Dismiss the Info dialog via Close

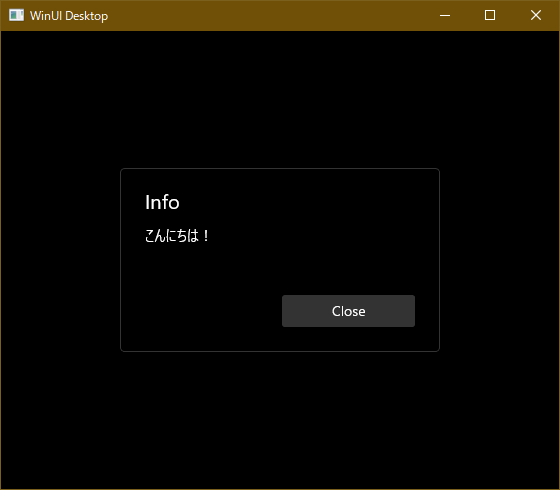pos(348,311)
